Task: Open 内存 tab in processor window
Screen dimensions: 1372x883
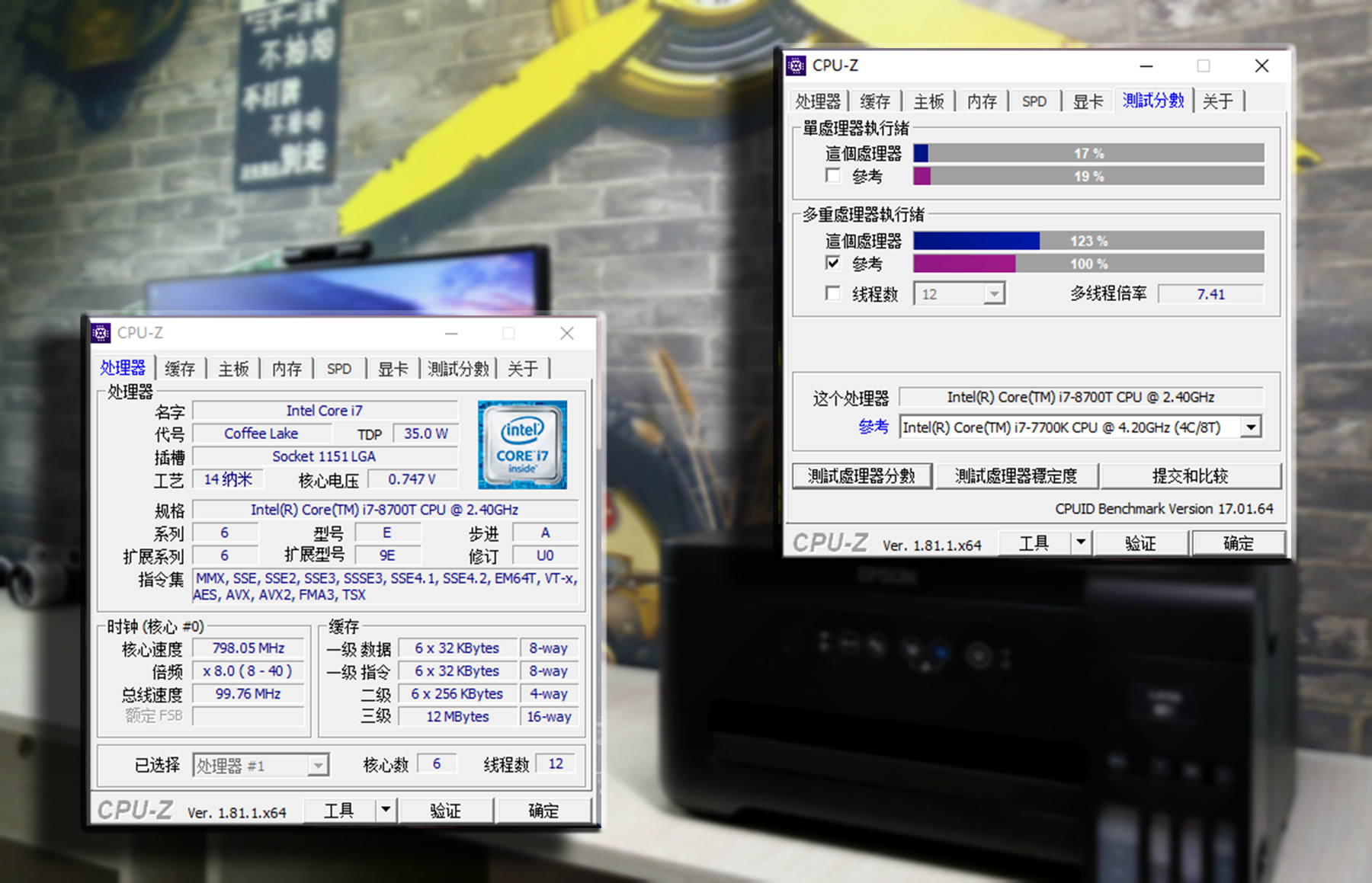Action: coord(287,369)
